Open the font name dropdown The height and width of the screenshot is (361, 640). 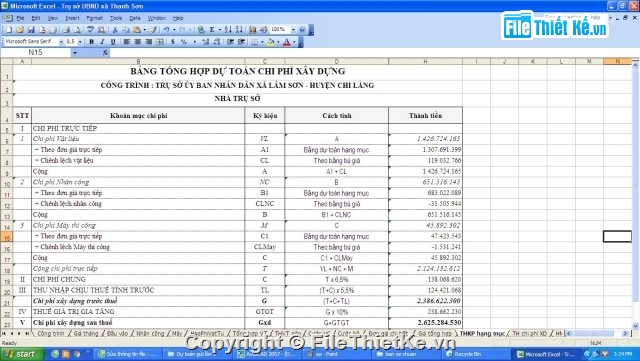click(61, 42)
